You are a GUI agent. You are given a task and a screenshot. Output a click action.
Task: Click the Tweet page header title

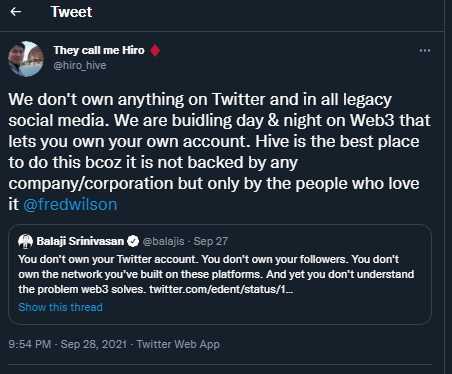tap(71, 12)
